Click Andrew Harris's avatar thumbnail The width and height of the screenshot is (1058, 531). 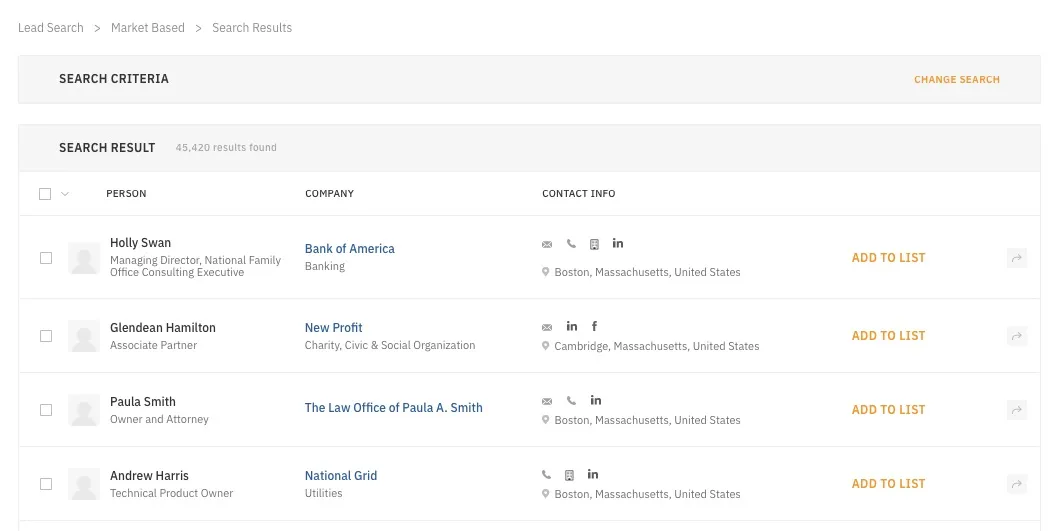click(x=84, y=484)
